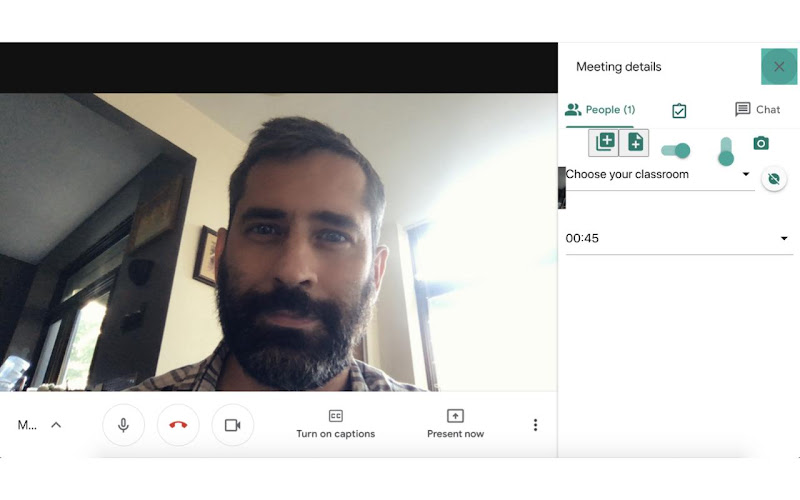
Task: Expand meeting info with the up chevron
Action: pyautogui.click(x=56, y=424)
